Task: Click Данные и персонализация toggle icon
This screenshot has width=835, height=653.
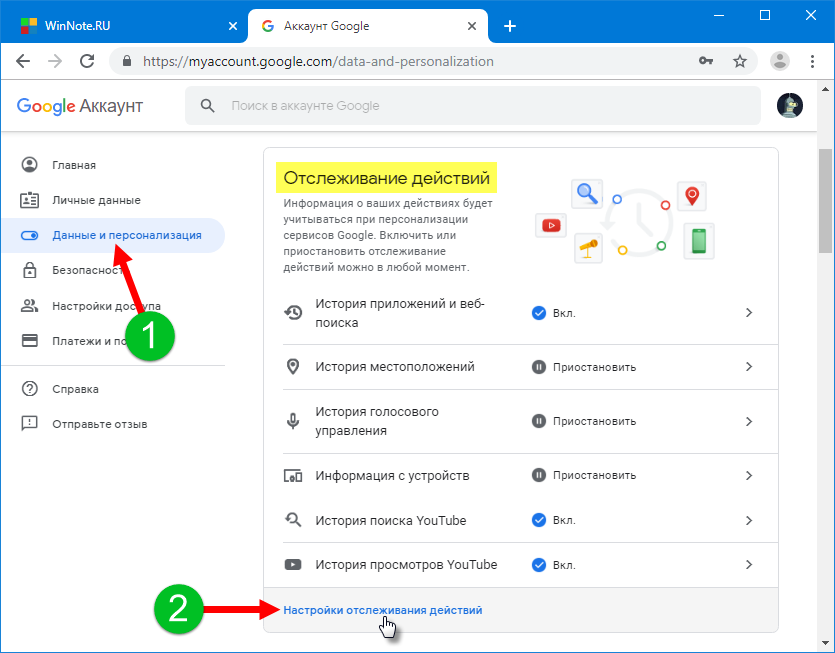Action: point(29,235)
